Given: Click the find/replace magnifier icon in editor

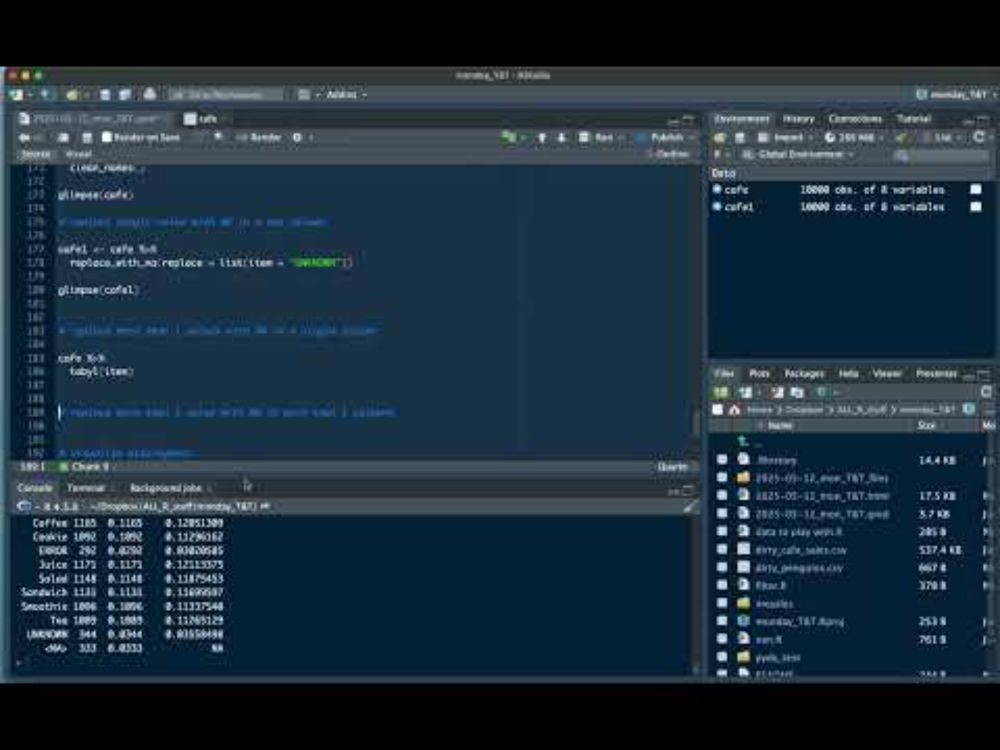Looking at the screenshot, I should click(x=218, y=137).
